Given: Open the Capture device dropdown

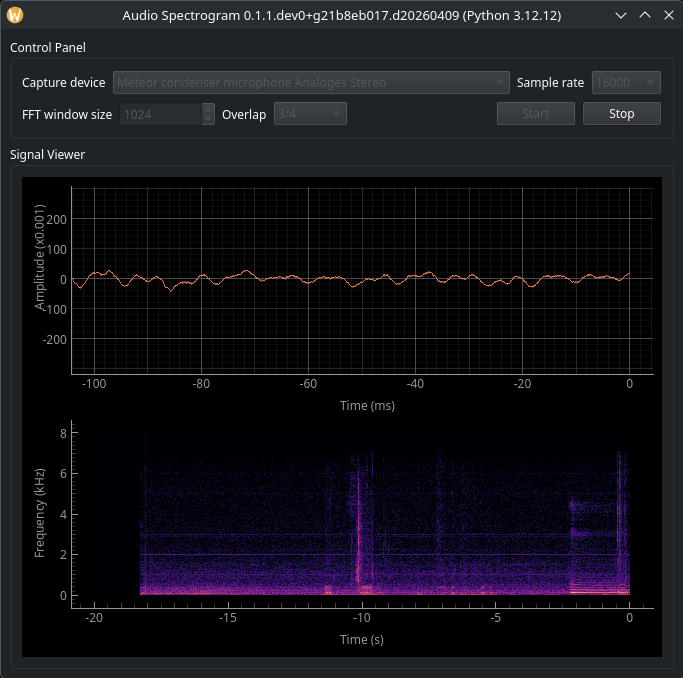Looking at the screenshot, I should pos(311,82).
